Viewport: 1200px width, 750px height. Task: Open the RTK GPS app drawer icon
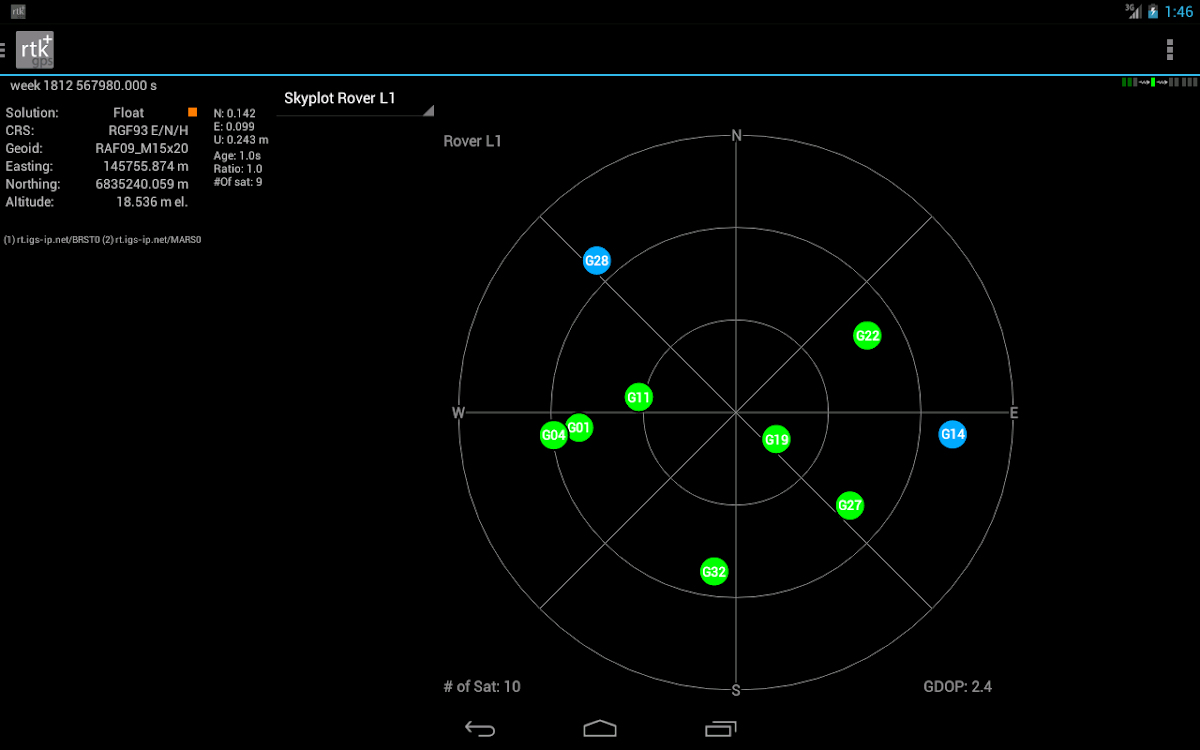34,49
